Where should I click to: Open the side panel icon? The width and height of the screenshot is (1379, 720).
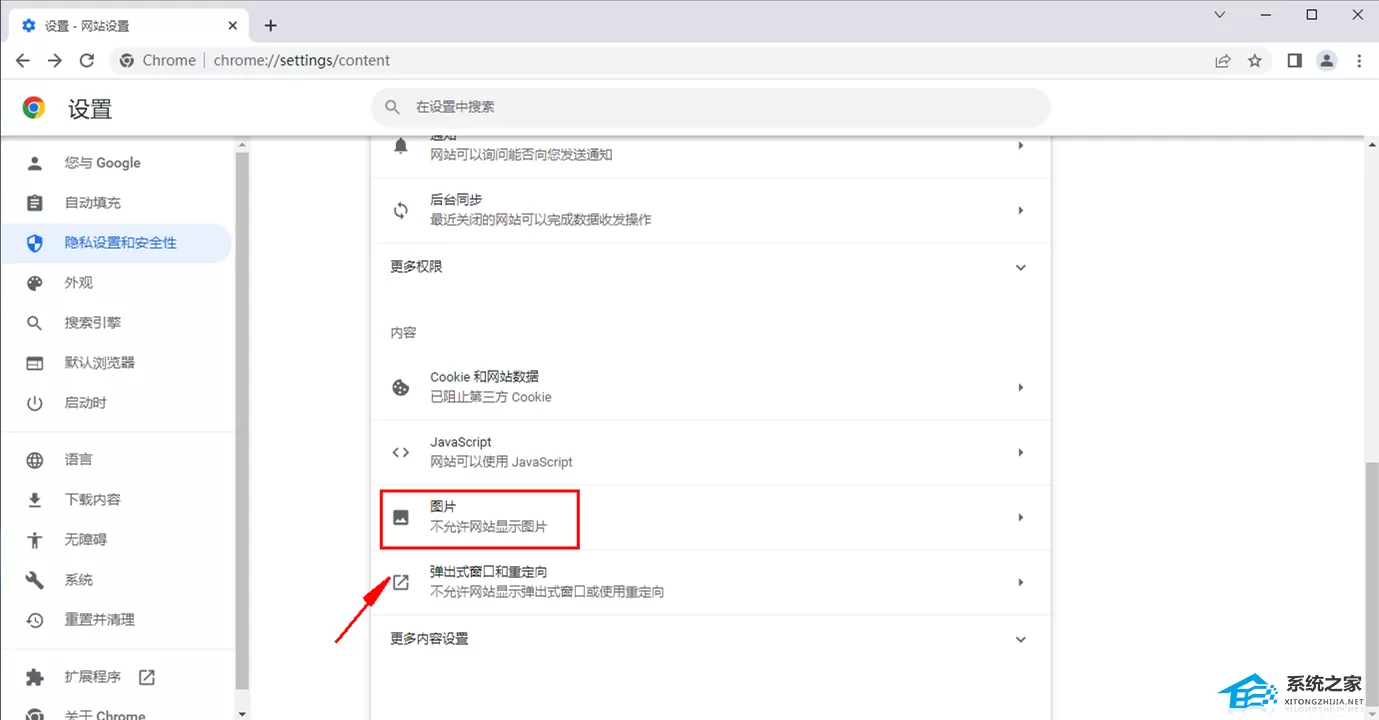coord(1294,60)
